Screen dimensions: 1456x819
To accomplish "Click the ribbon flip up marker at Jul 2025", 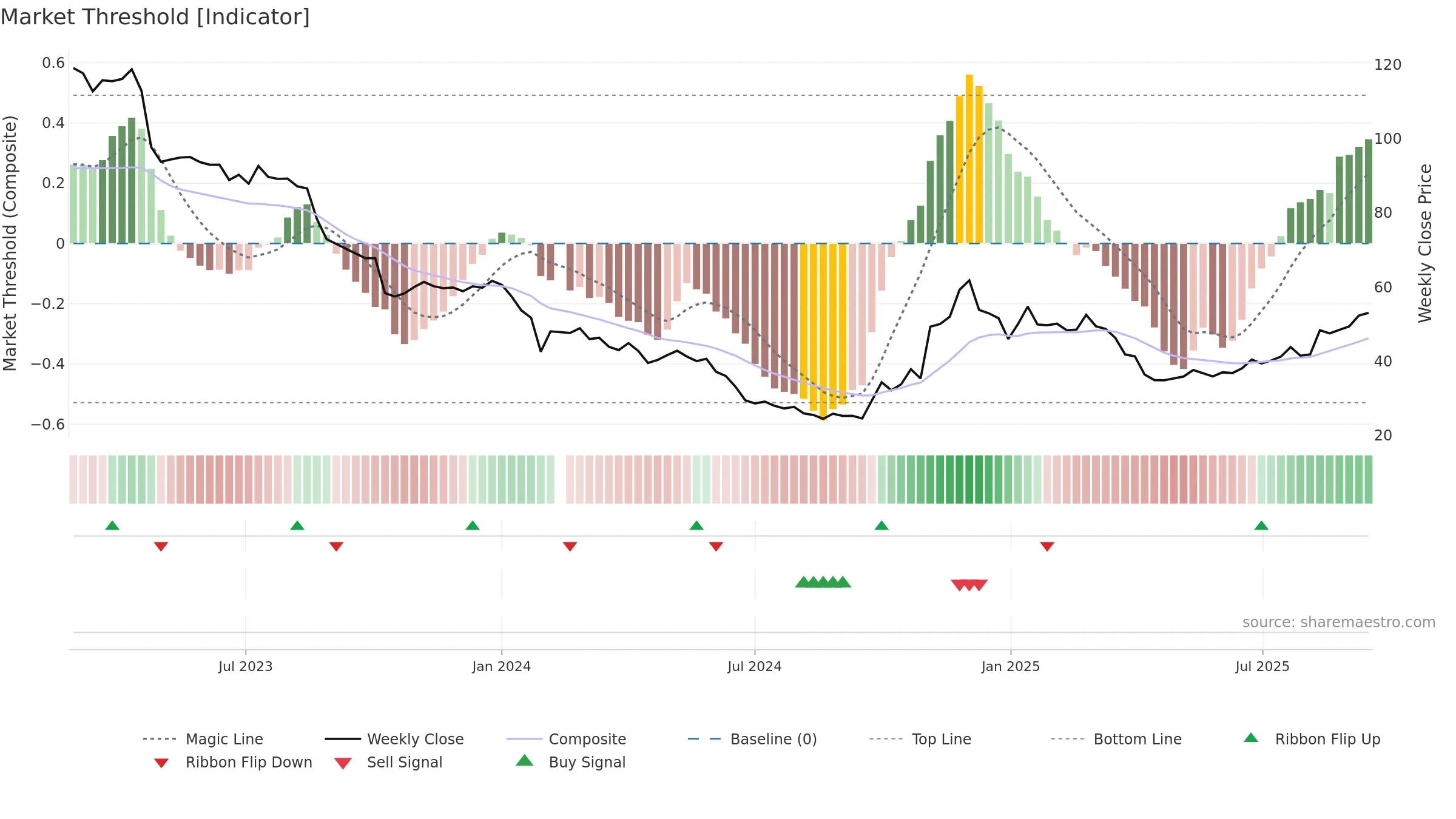I will [1261, 525].
